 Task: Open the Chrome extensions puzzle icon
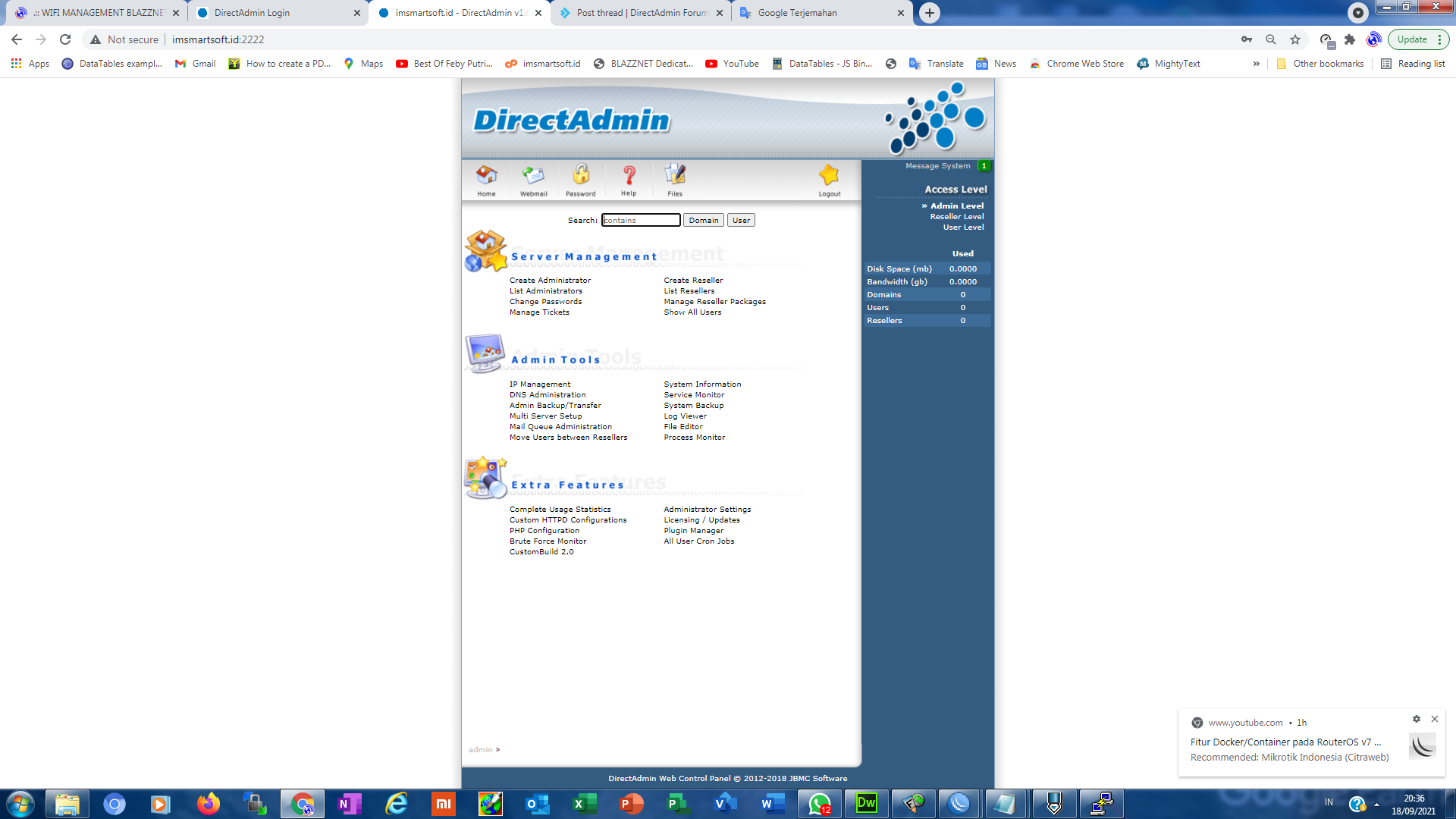pyautogui.click(x=1350, y=39)
